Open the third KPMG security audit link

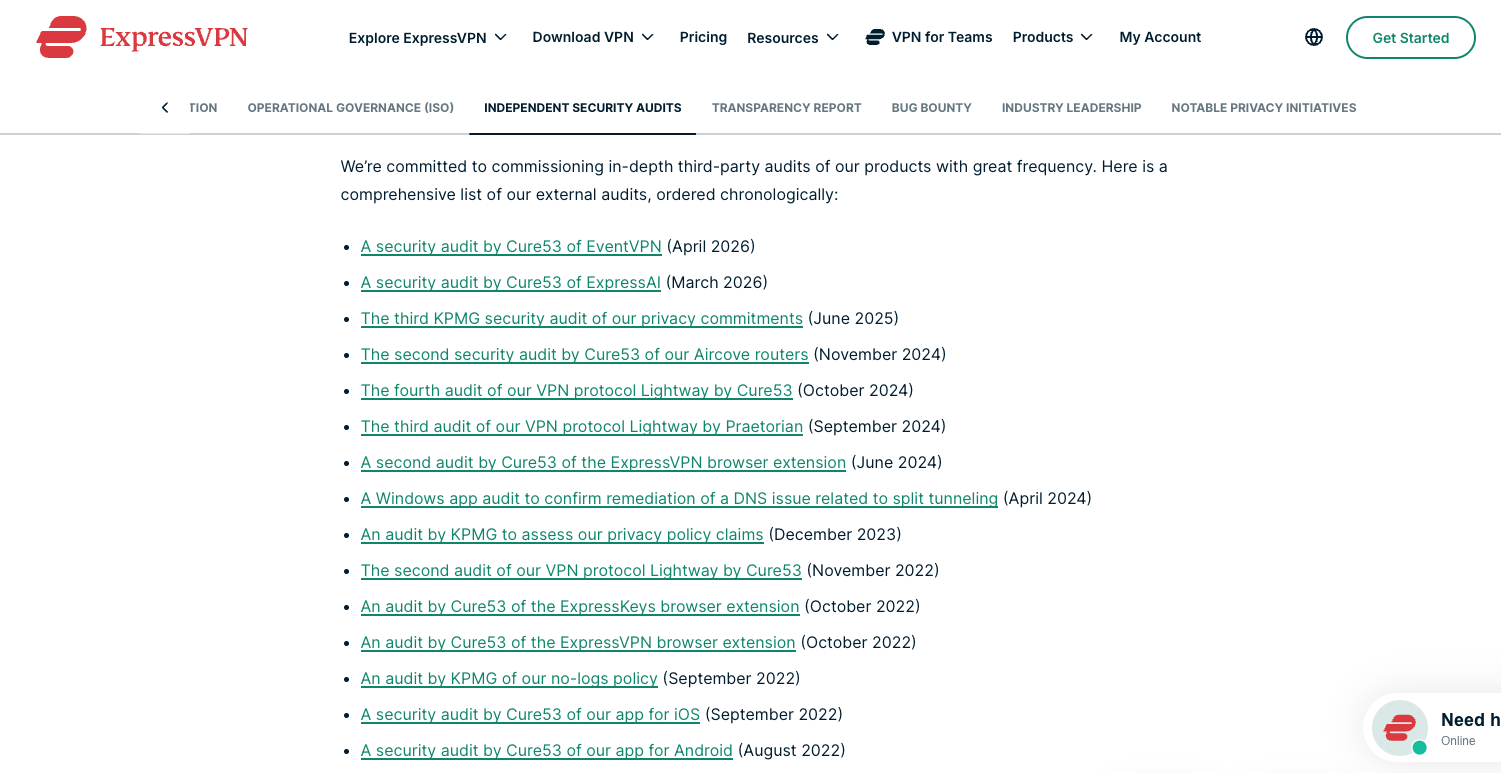click(x=582, y=318)
